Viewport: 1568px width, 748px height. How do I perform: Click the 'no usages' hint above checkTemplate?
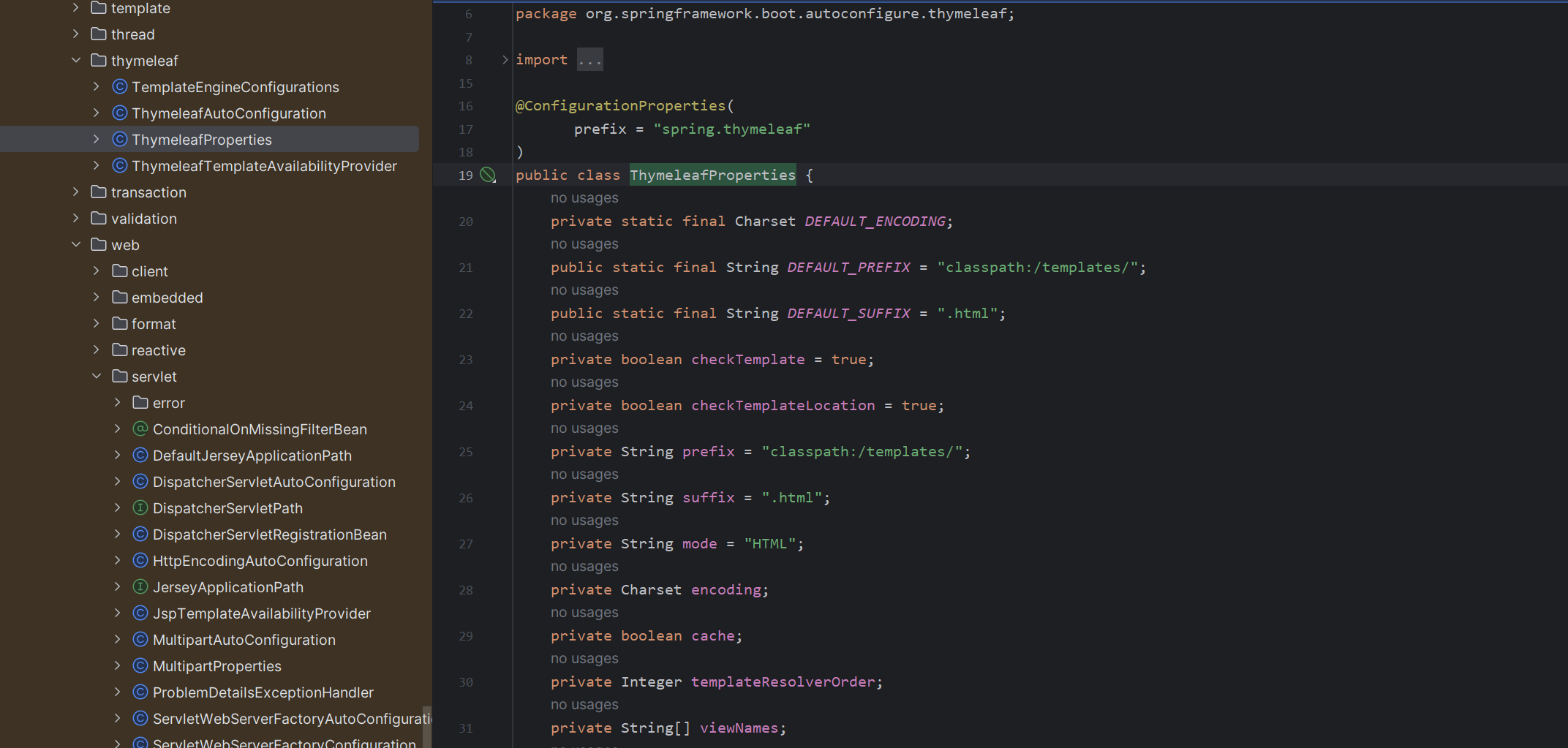click(584, 336)
